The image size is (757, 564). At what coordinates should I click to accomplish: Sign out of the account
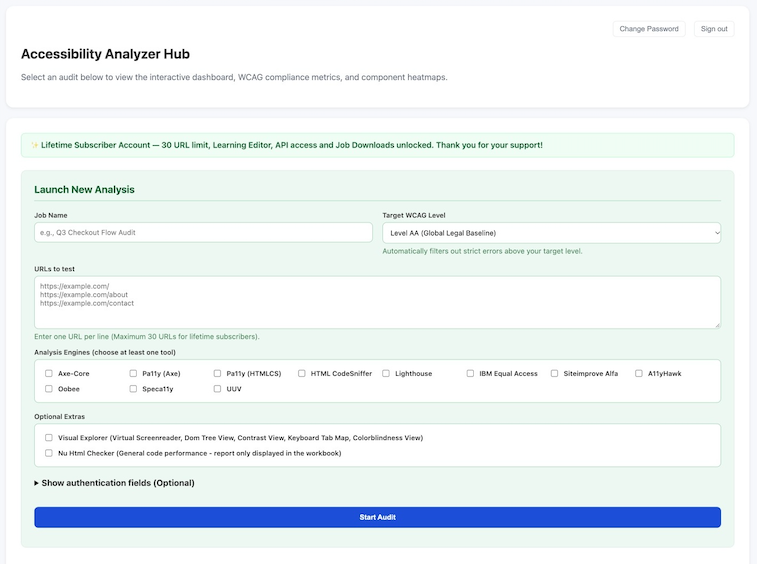point(714,29)
